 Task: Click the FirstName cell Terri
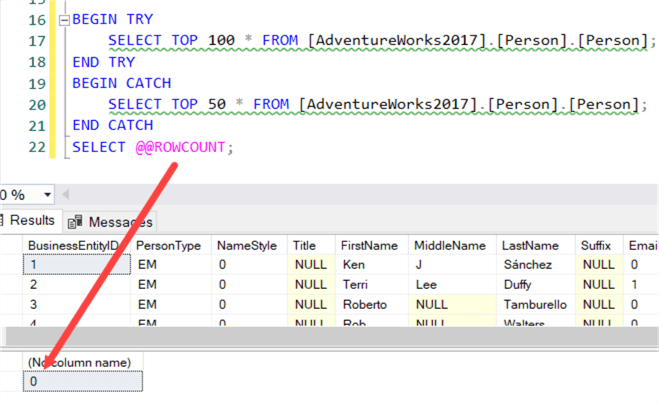click(x=372, y=285)
